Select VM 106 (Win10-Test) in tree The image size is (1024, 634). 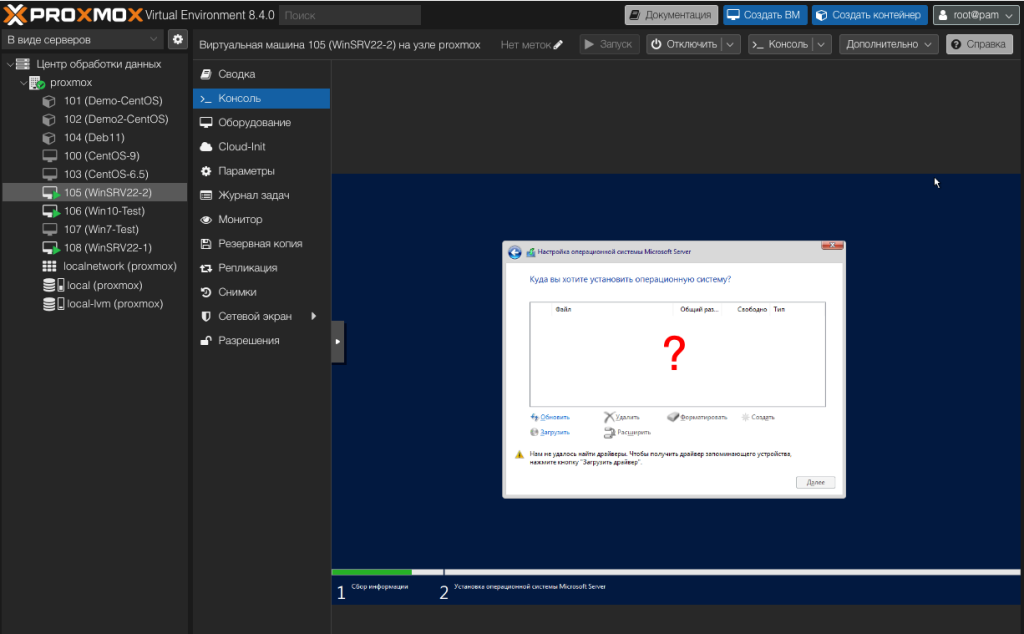click(x=104, y=211)
